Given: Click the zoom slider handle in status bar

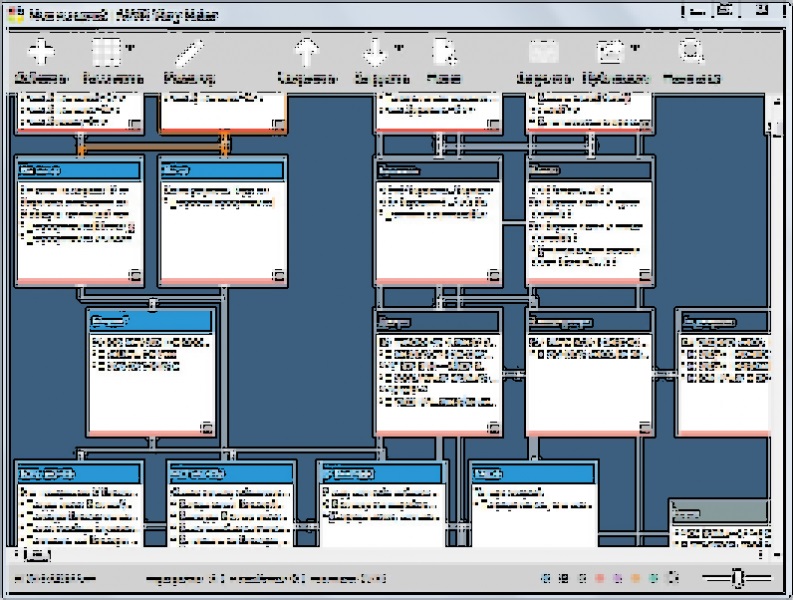Looking at the screenshot, I should (x=737, y=578).
